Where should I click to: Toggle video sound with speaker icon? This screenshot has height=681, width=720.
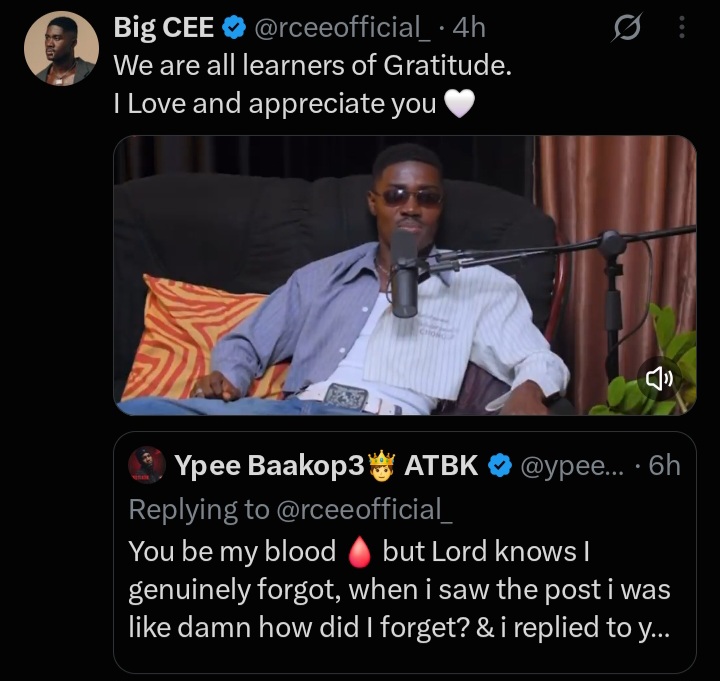(659, 378)
